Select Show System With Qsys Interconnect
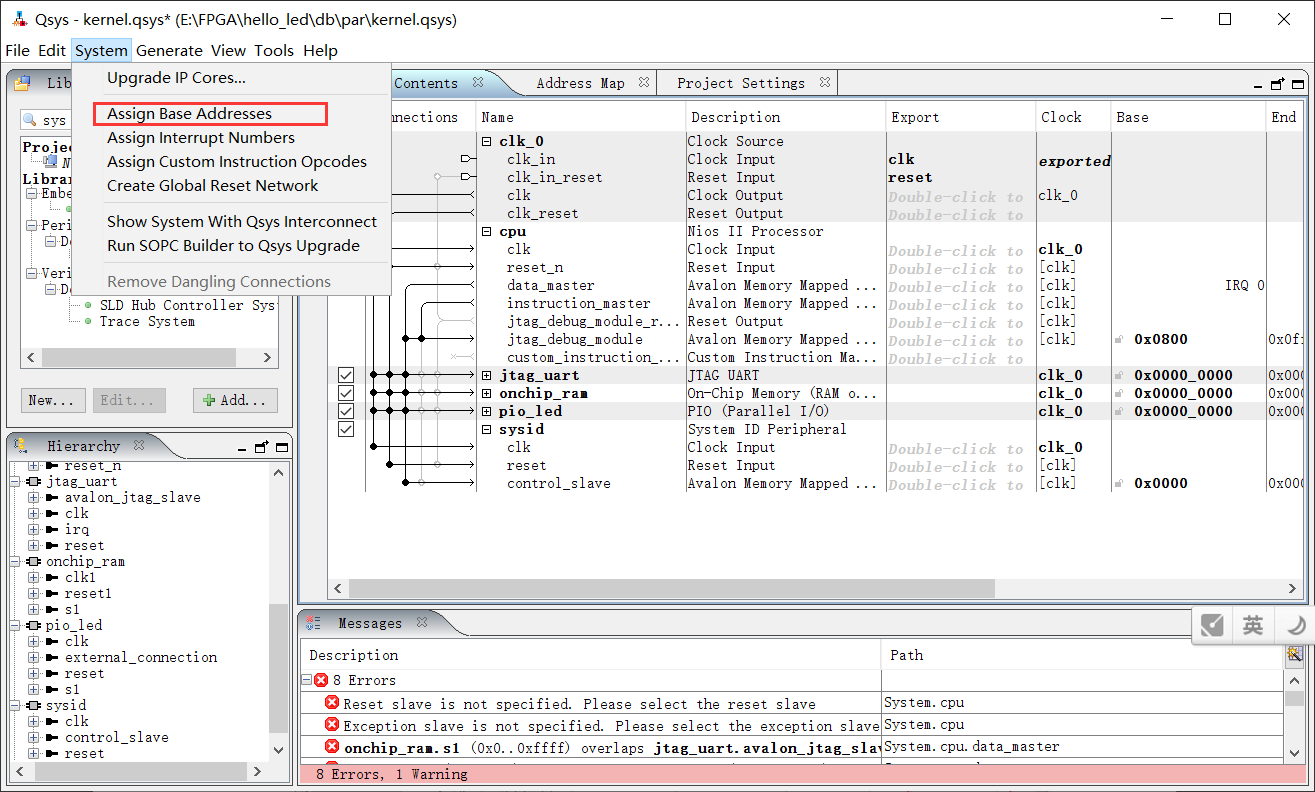This screenshot has width=1315, height=792. (x=242, y=222)
